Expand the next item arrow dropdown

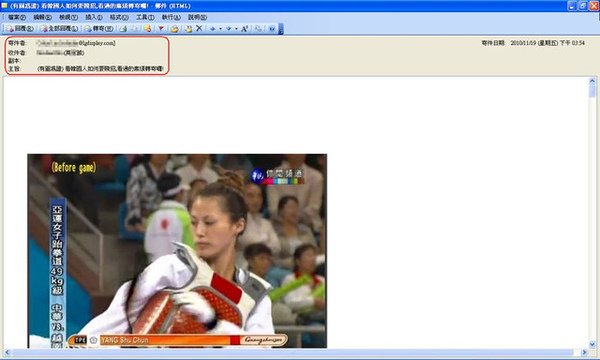coord(236,29)
